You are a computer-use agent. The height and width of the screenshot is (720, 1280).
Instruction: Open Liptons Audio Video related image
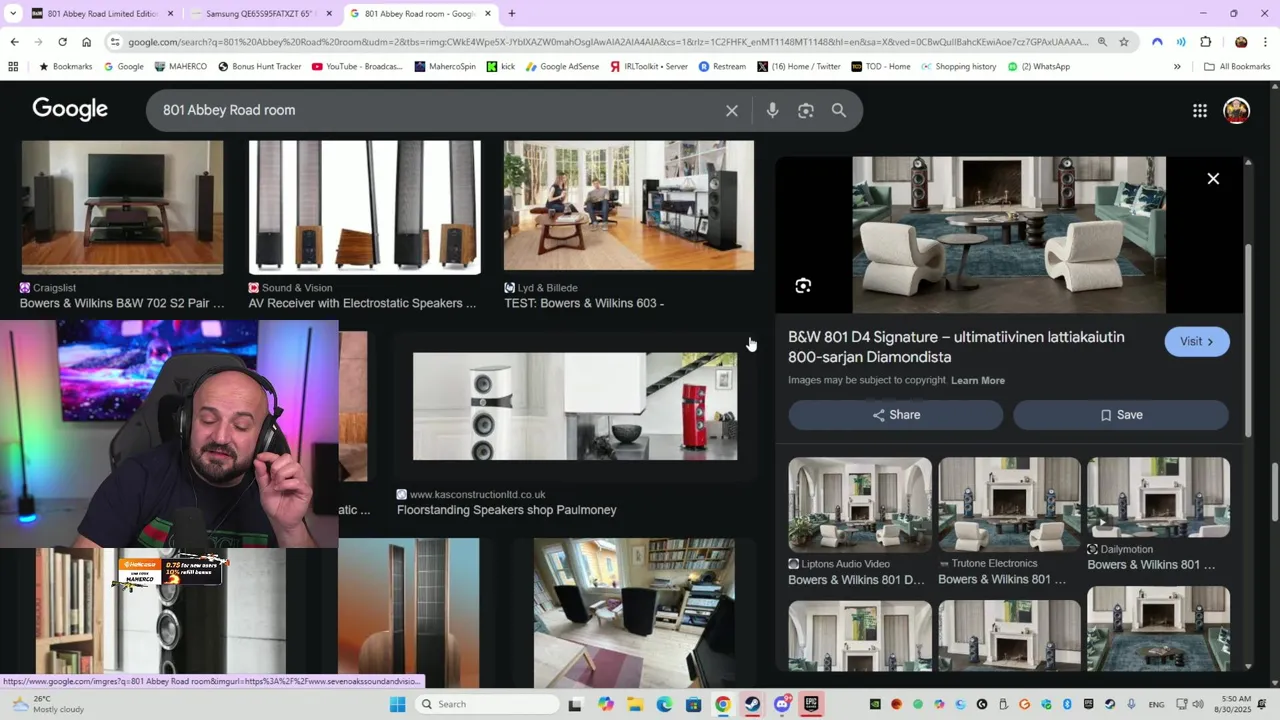click(860, 504)
